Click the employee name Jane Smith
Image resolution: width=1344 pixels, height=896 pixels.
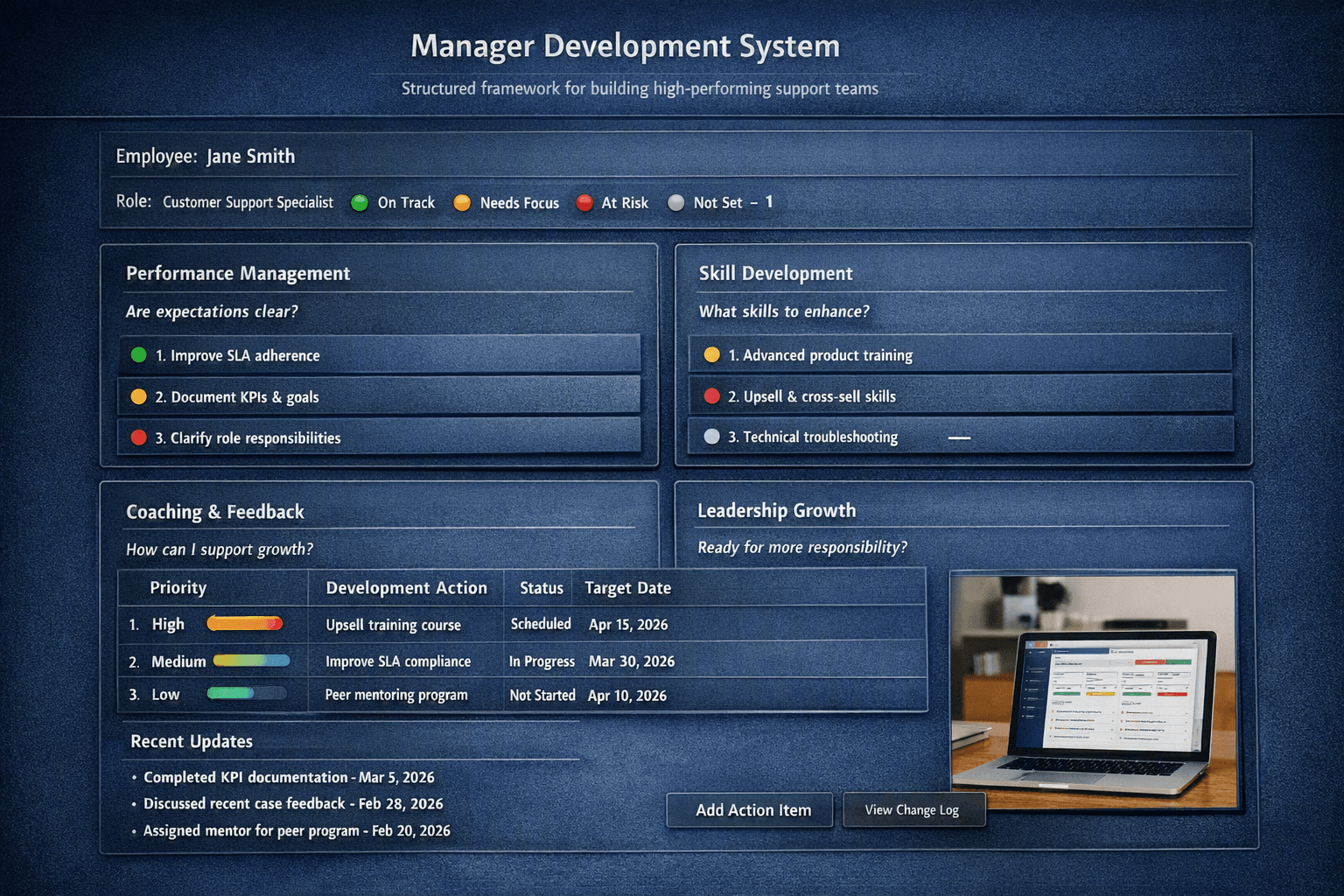(x=250, y=157)
